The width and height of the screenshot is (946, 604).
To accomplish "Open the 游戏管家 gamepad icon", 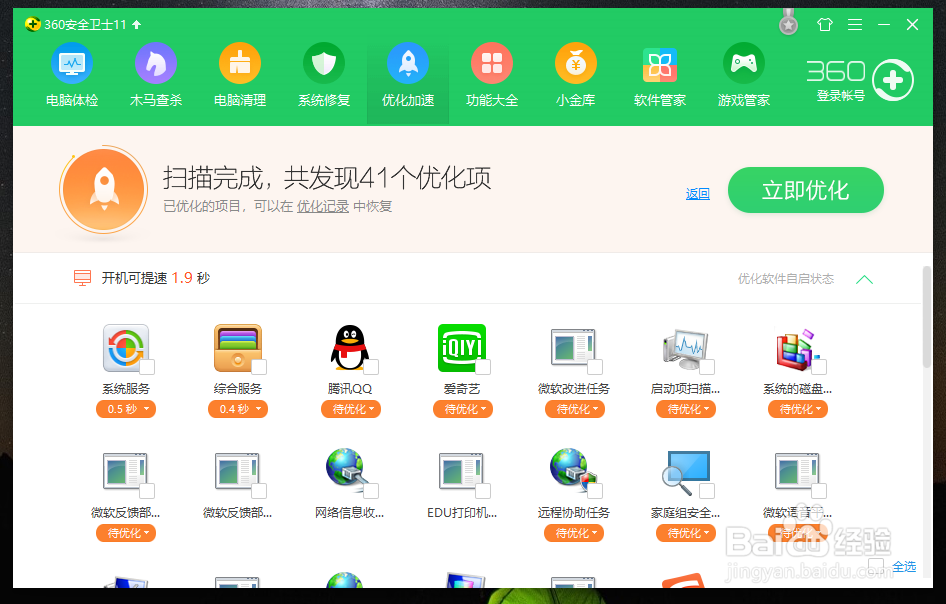I will (x=743, y=63).
